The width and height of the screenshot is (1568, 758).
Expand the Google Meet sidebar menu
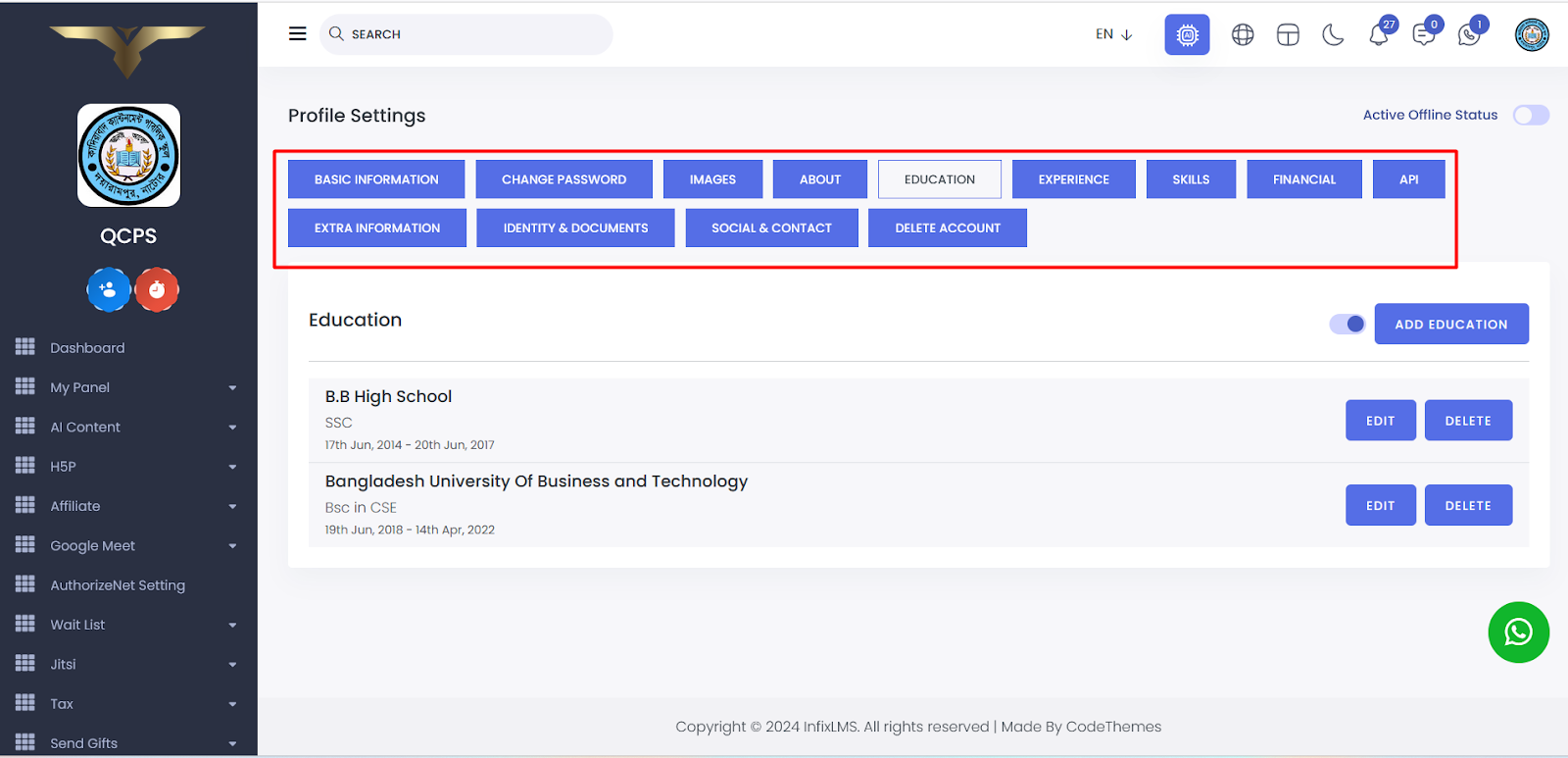coord(127,546)
